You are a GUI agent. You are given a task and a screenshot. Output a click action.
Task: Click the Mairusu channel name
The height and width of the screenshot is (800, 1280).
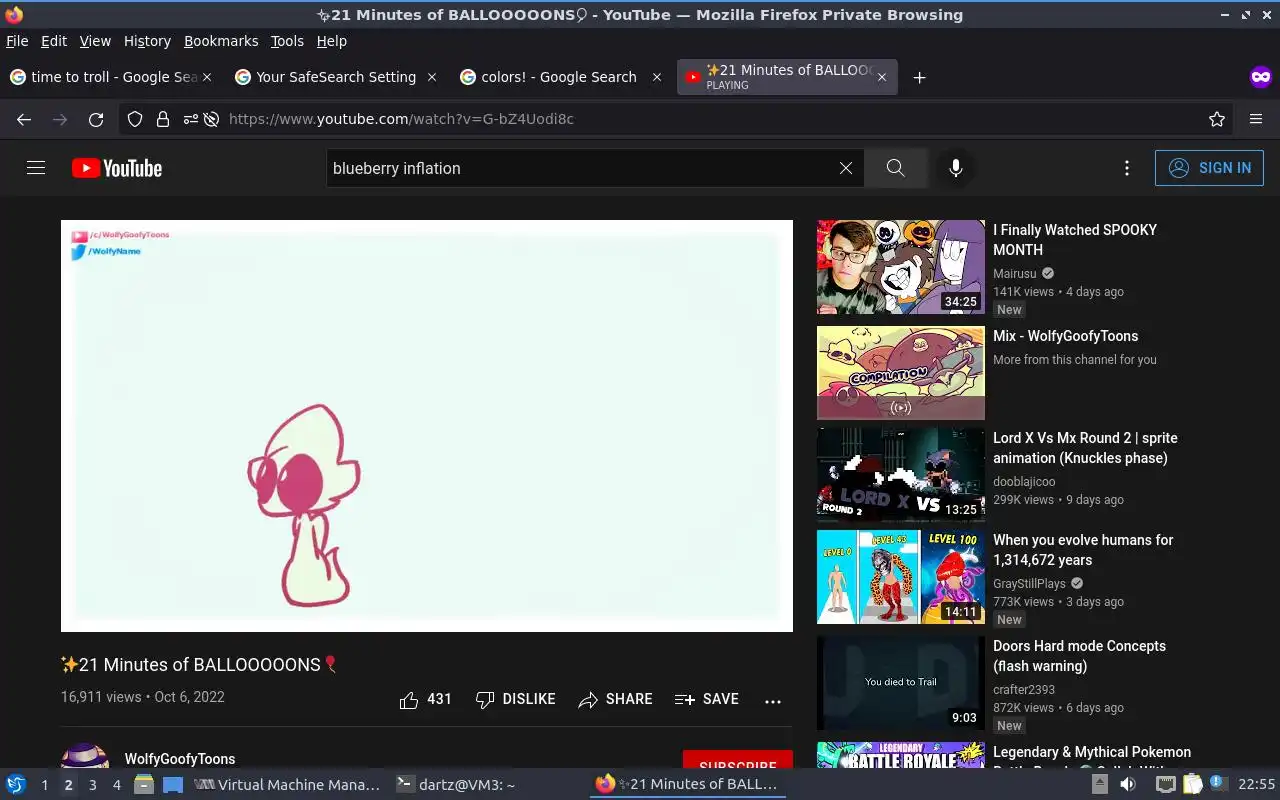[x=1015, y=273]
